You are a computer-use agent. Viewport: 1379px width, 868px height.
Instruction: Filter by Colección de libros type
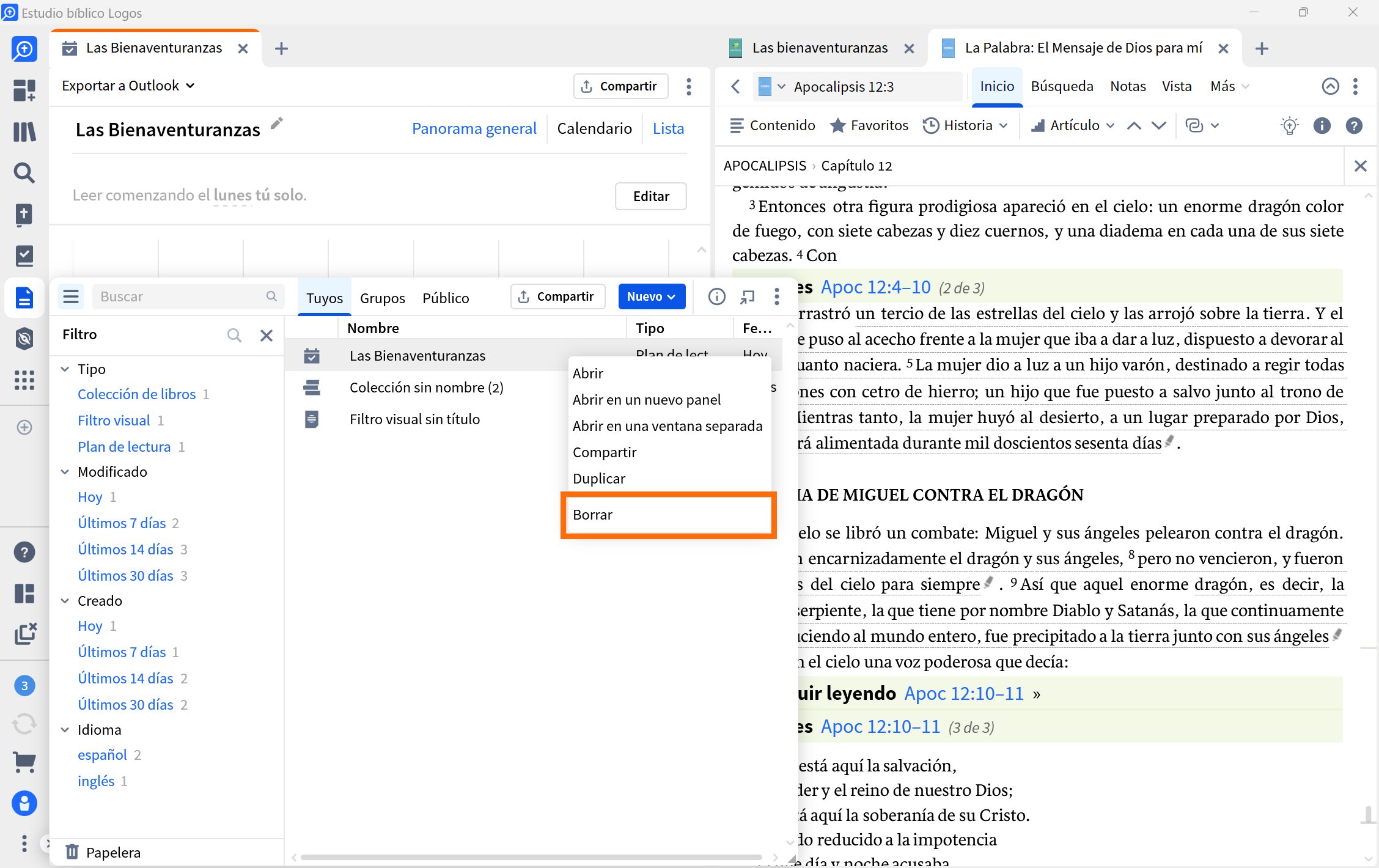[x=137, y=394]
